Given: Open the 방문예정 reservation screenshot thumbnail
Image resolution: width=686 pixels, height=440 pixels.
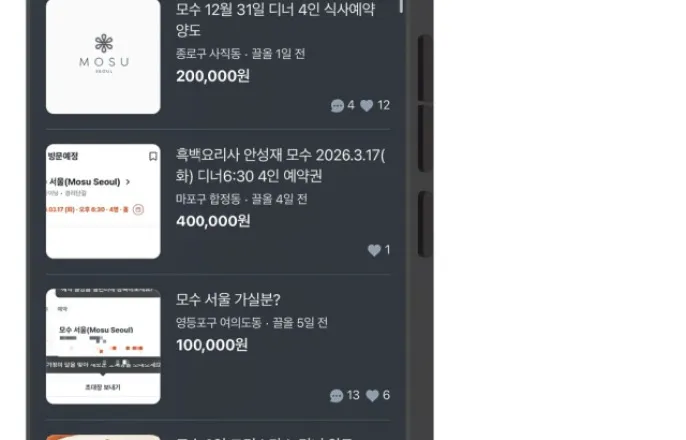Looking at the screenshot, I should pos(103,201).
